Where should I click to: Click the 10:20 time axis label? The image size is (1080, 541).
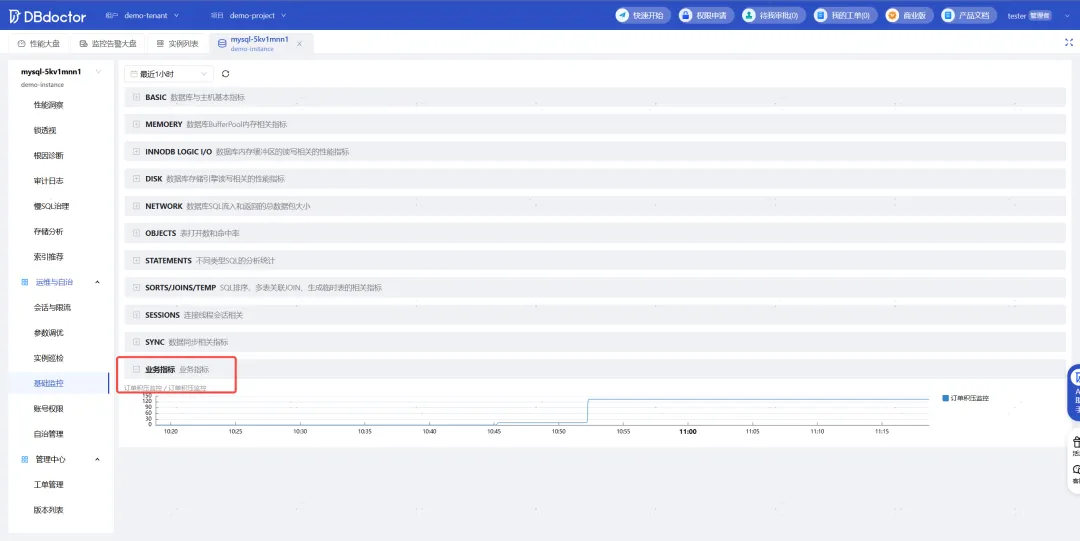pyautogui.click(x=171, y=432)
